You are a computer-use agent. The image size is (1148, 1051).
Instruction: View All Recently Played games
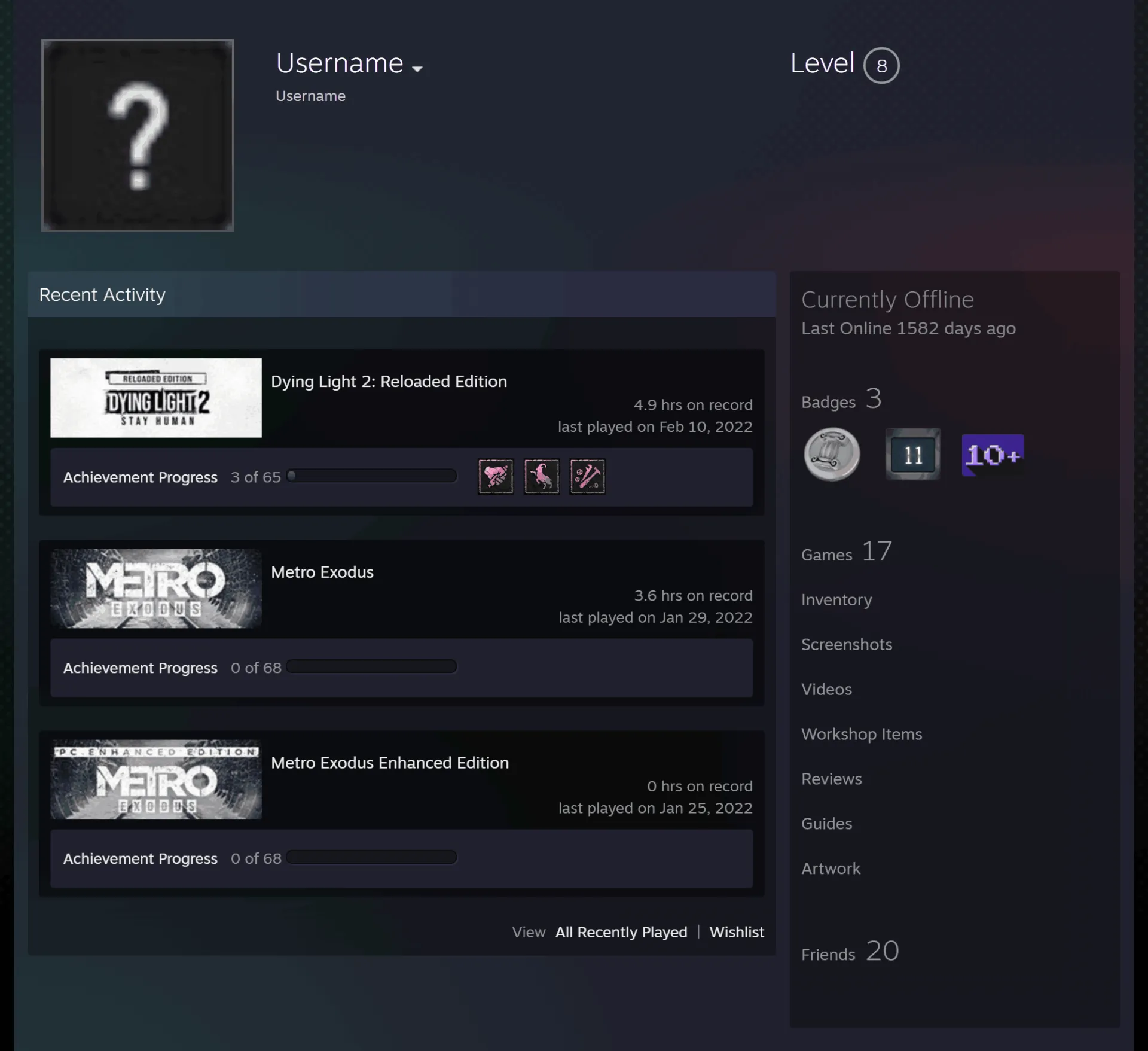621,932
